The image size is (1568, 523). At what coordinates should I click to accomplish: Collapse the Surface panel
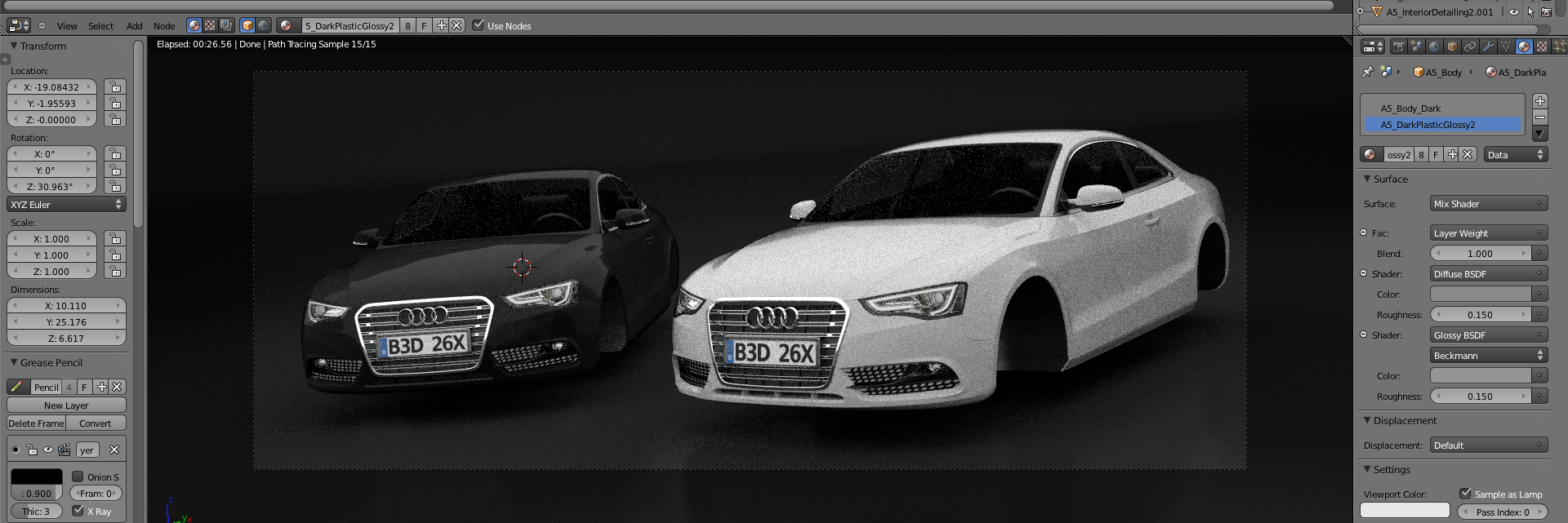[x=1367, y=179]
